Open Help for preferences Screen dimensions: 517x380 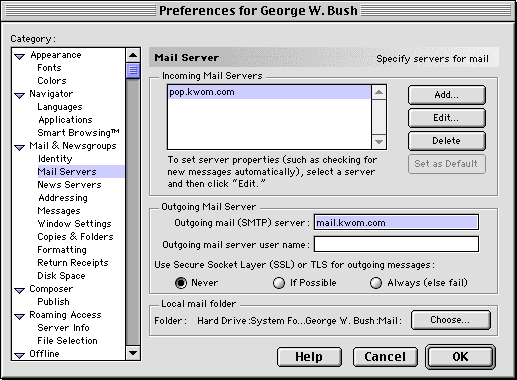point(309,357)
